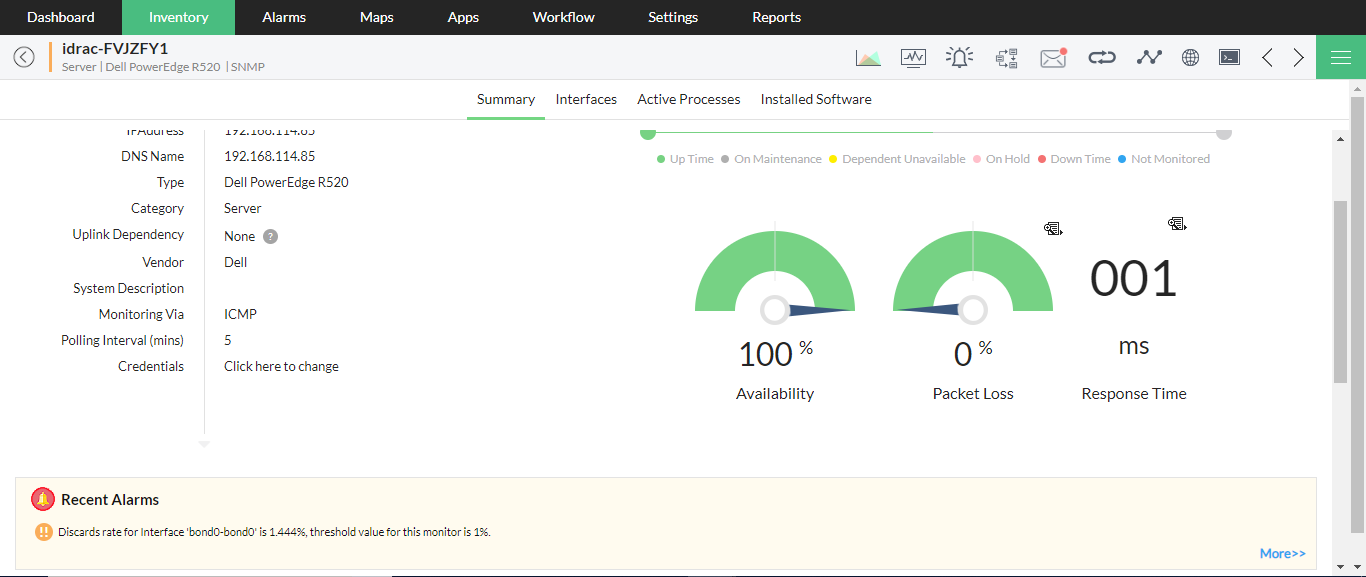The width and height of the screenshot is (1366, 577).
Task: Click the loop arrows icon in toolbar
Action: (1101, 58)
